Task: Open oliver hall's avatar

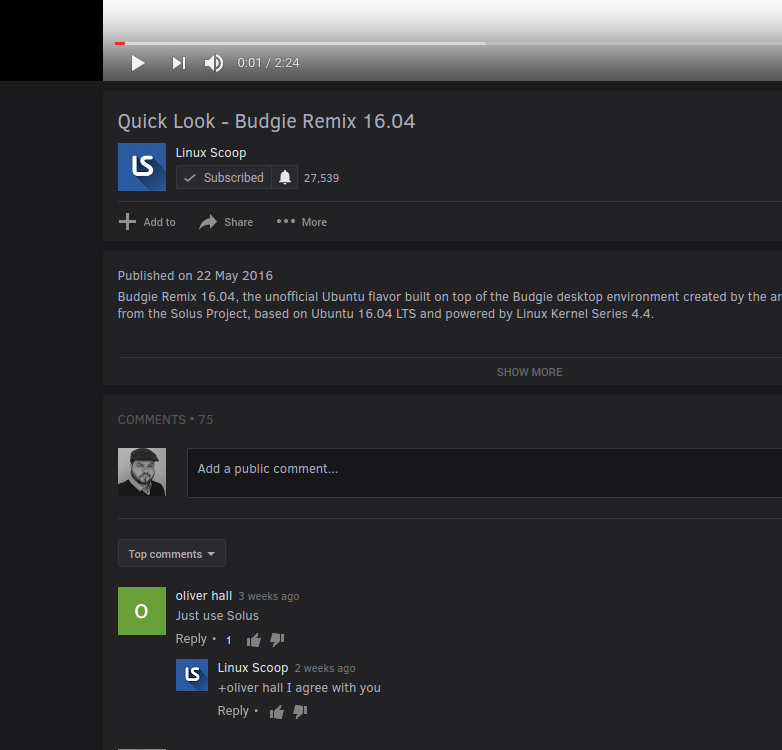Action: click(x=142, y=611)
